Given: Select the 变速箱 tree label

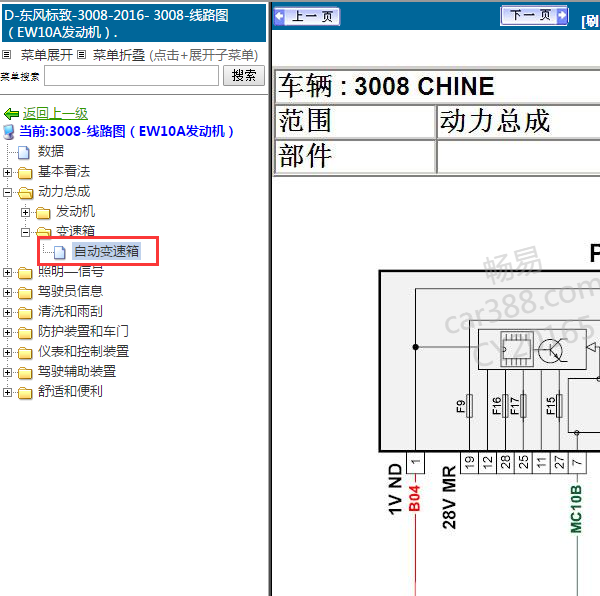Looking at the screenshot, I should 75,231.
